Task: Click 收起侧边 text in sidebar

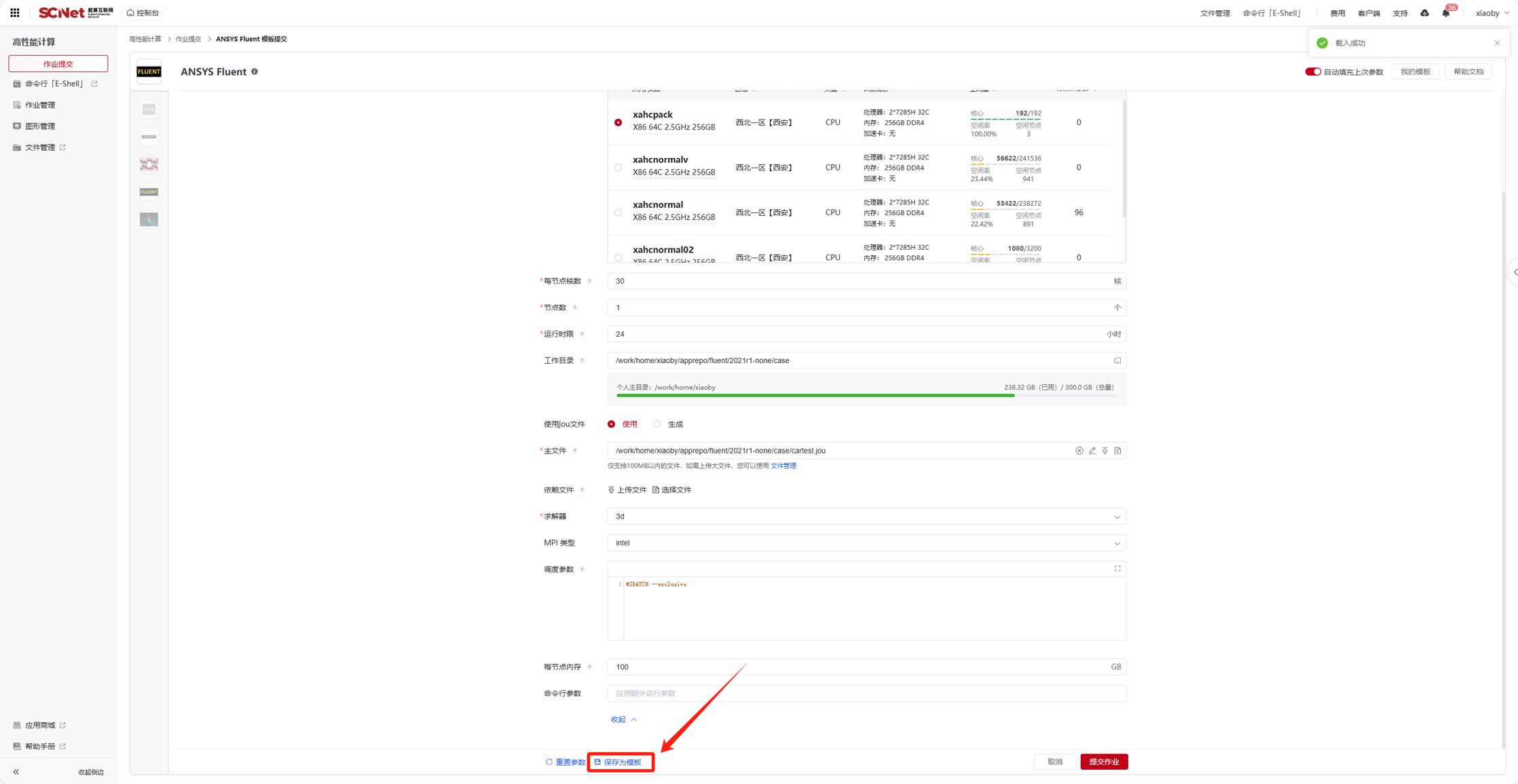Action: (91, 772)
